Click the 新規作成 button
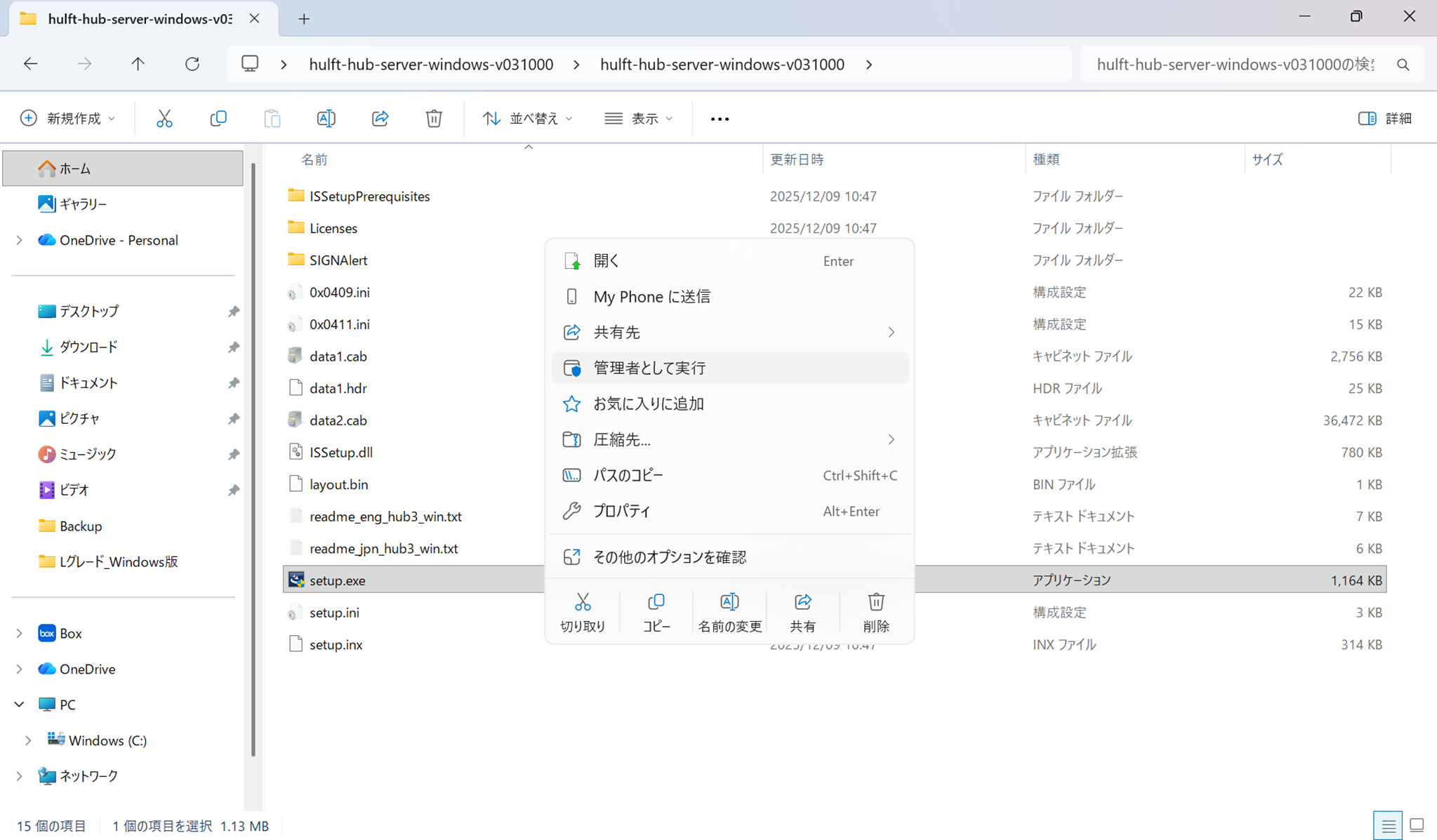 click(67, 119)
